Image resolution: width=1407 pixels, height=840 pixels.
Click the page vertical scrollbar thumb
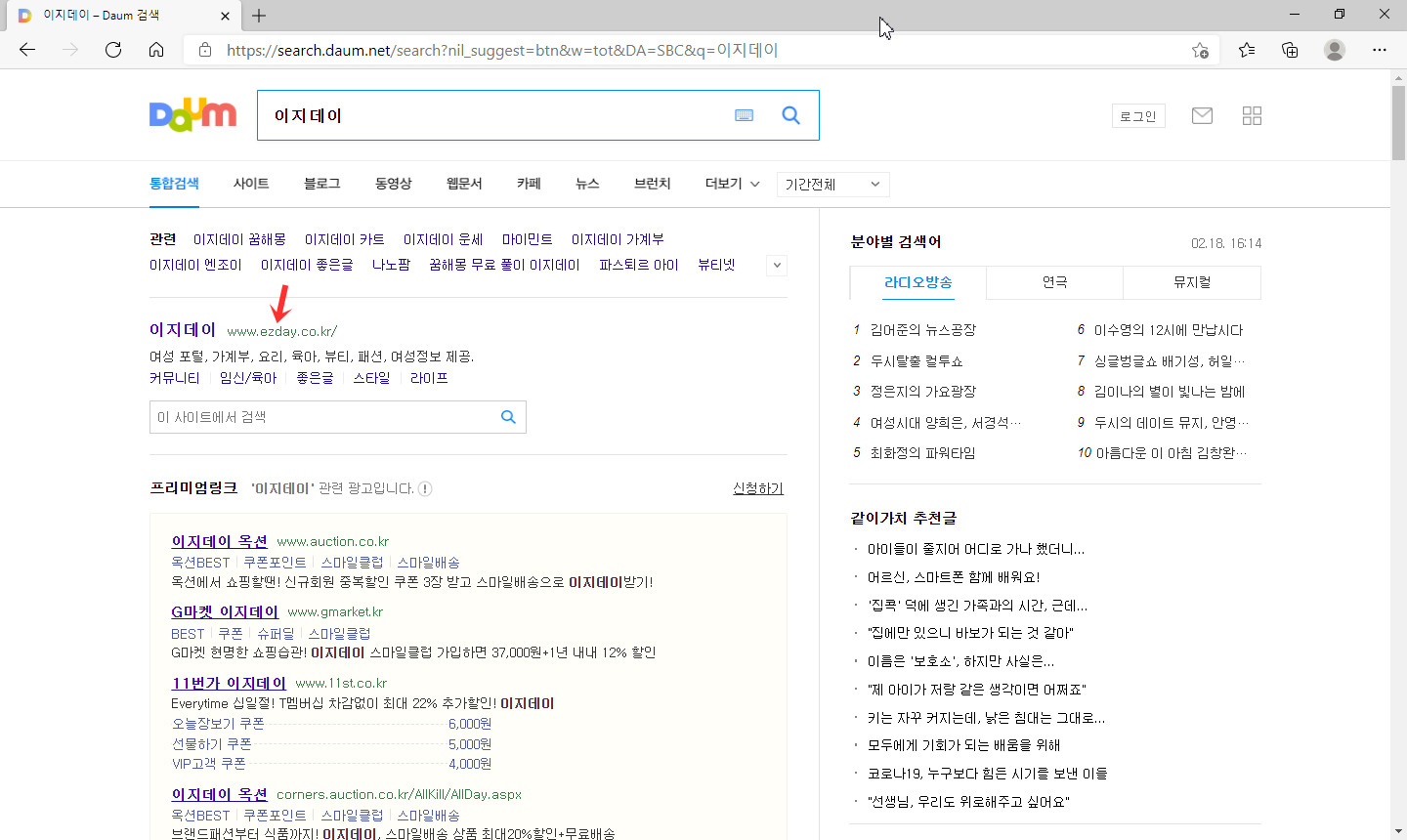[1398, 122]
